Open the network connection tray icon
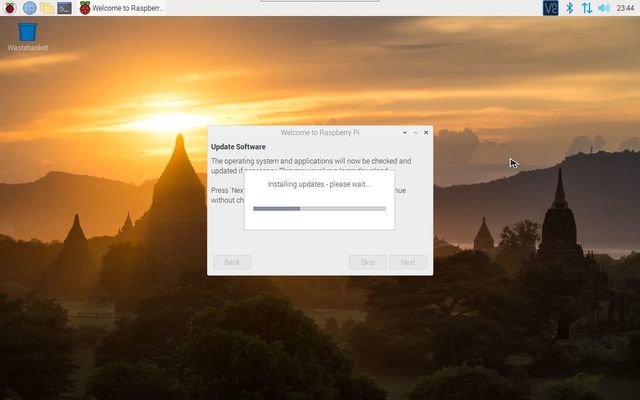The height and width of the screenshot is (400, 640). 587,8
